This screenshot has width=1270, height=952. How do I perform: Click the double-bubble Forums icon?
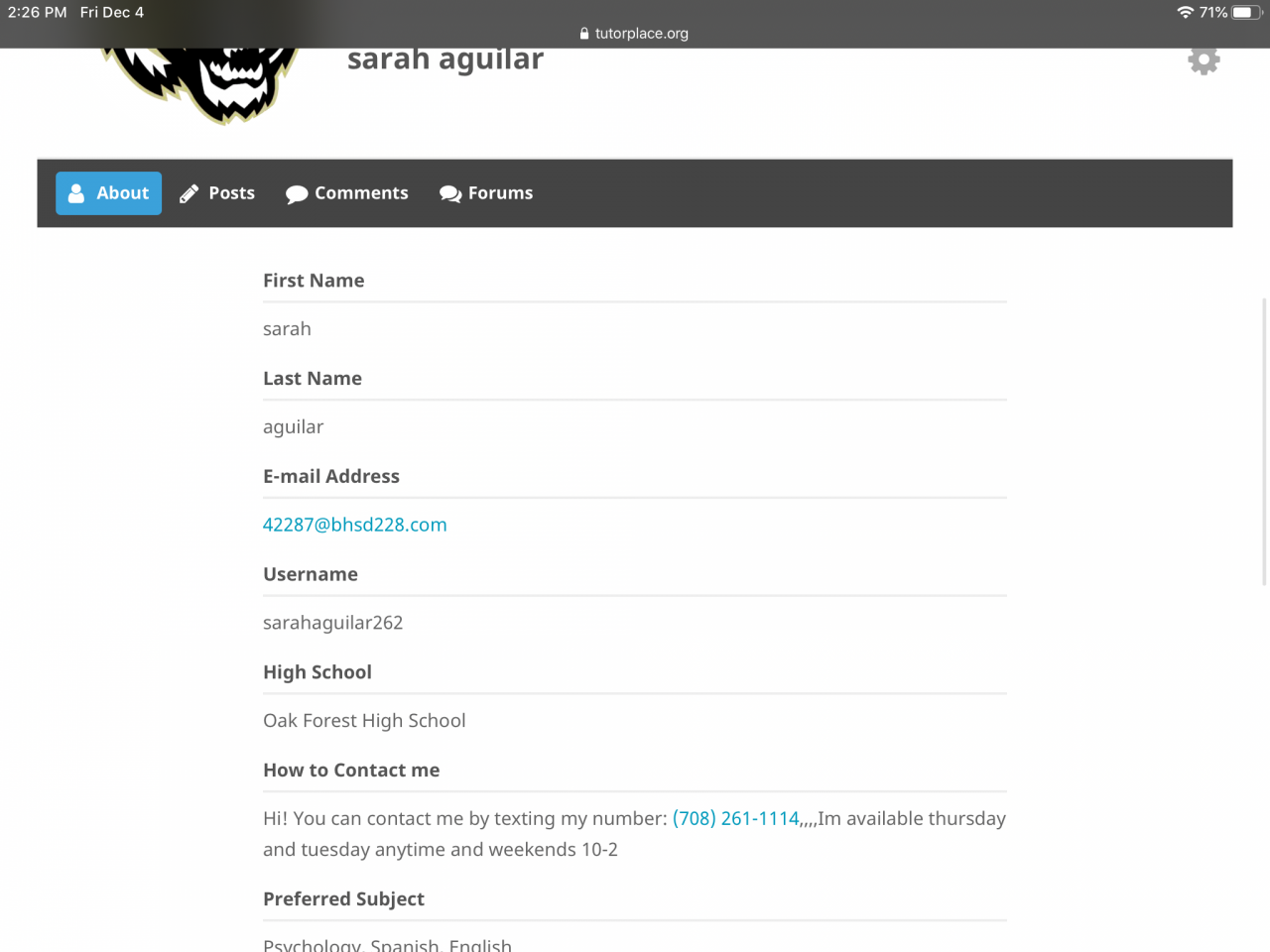click(450, 194)
